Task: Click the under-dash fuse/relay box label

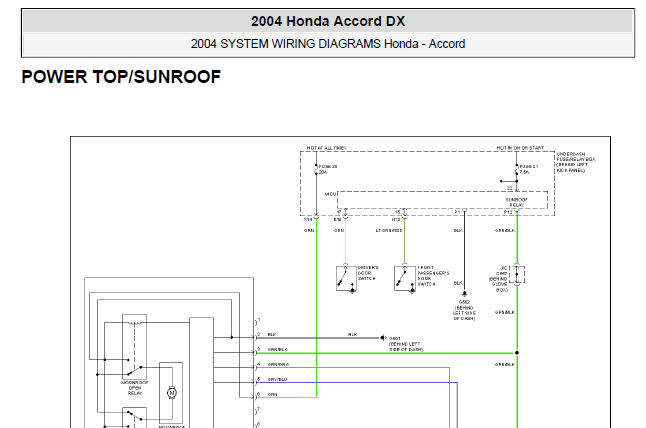Action: [576, 162]
